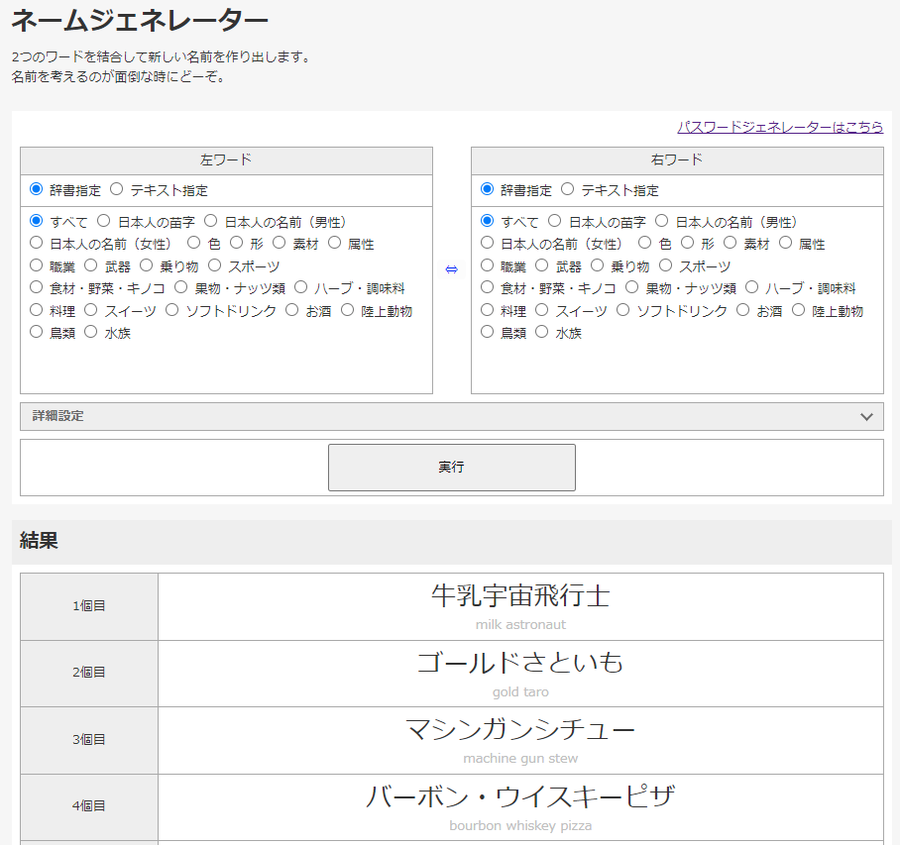This screenshot has width=900, height=845.
Task: Set left word to スイーツ
Action: point(91,309)
